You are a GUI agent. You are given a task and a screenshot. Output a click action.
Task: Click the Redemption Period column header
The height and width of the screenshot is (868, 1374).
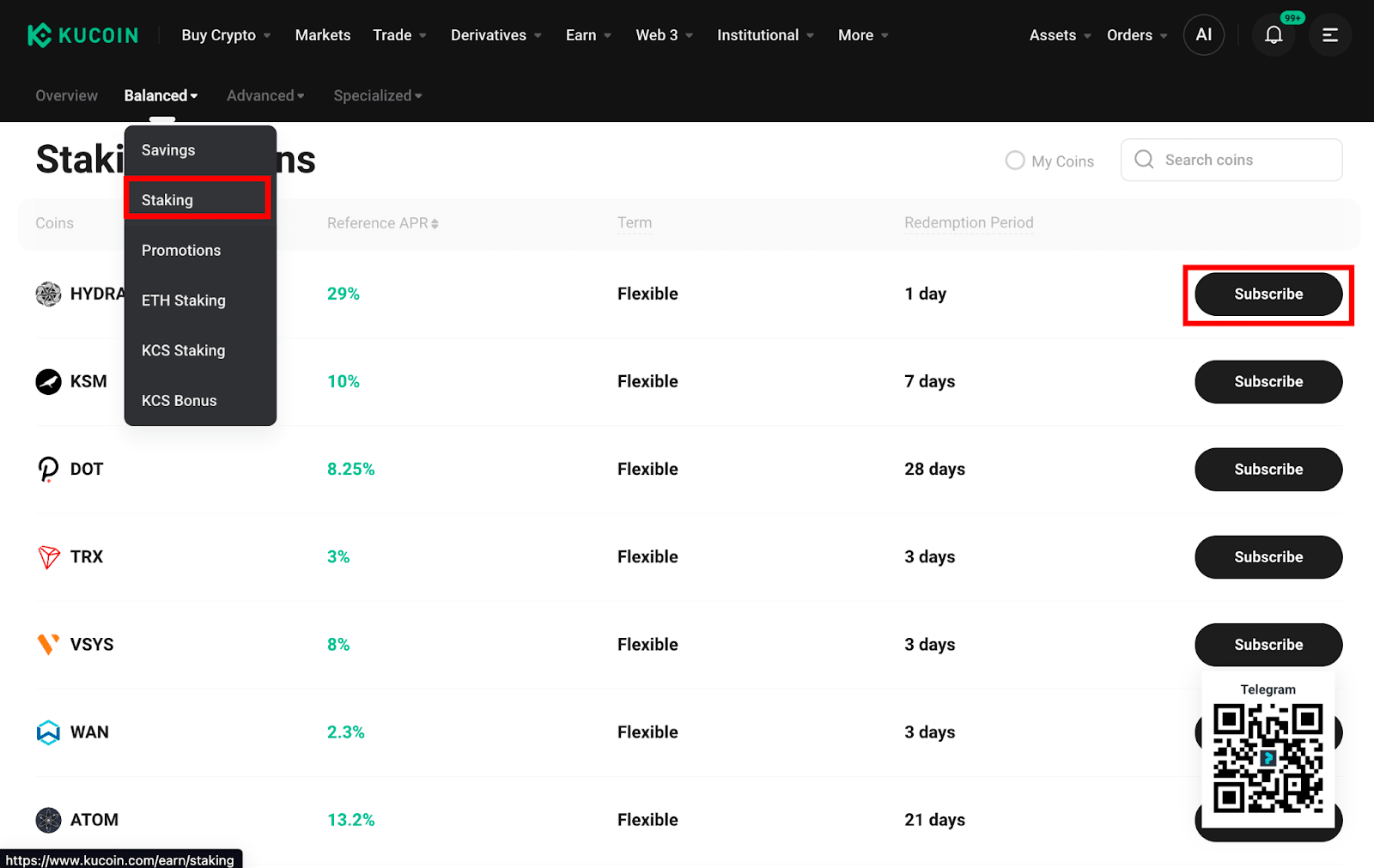[x=969, y=223]
